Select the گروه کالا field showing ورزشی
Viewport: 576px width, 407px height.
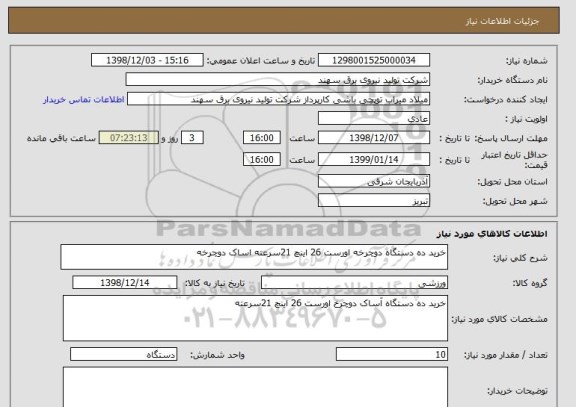pos(354,282)
